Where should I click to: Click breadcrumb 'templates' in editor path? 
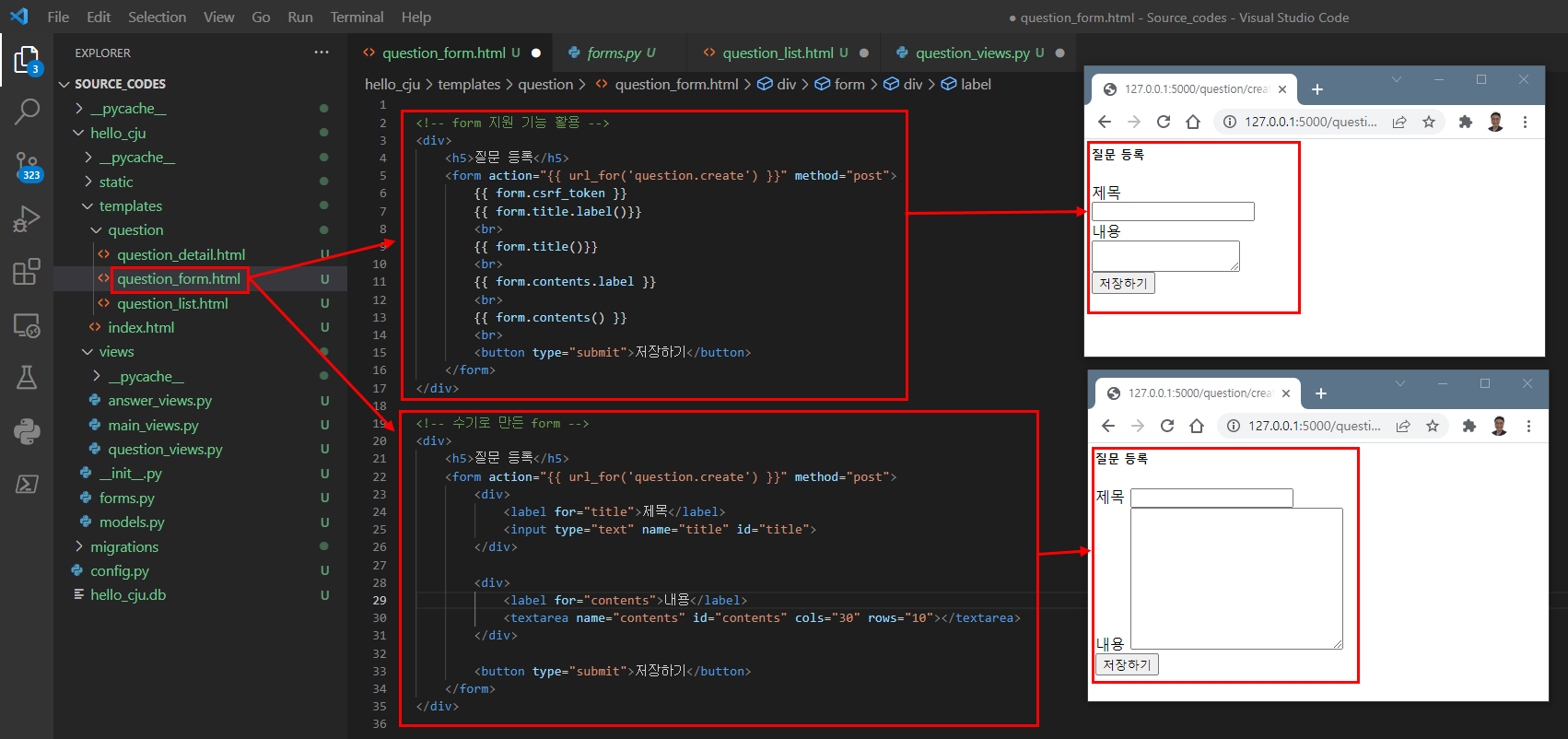pyautogui.click(x=469, y=84)
